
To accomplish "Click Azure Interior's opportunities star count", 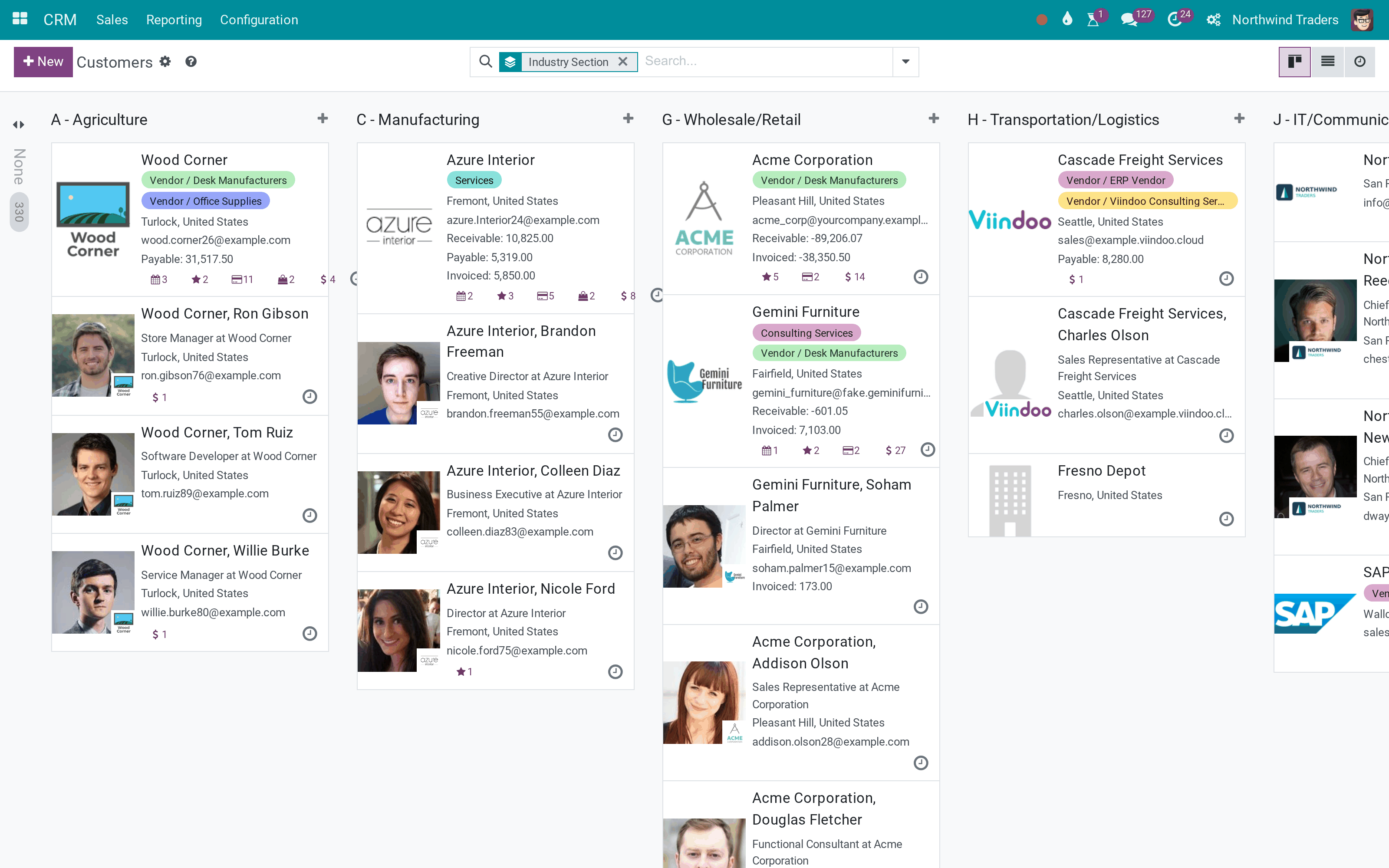I will pos(505,296).
